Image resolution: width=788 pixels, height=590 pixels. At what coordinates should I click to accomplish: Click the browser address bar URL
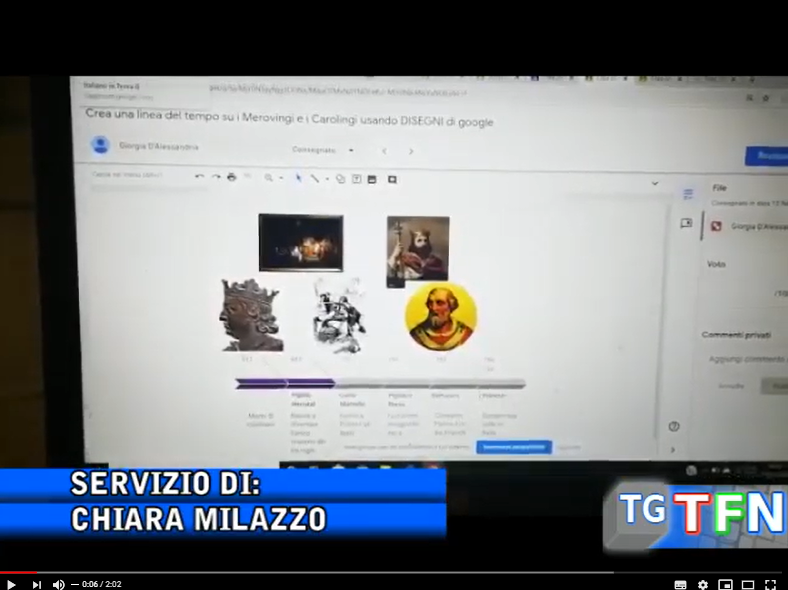pyautogui.click(x=339, y=91)
